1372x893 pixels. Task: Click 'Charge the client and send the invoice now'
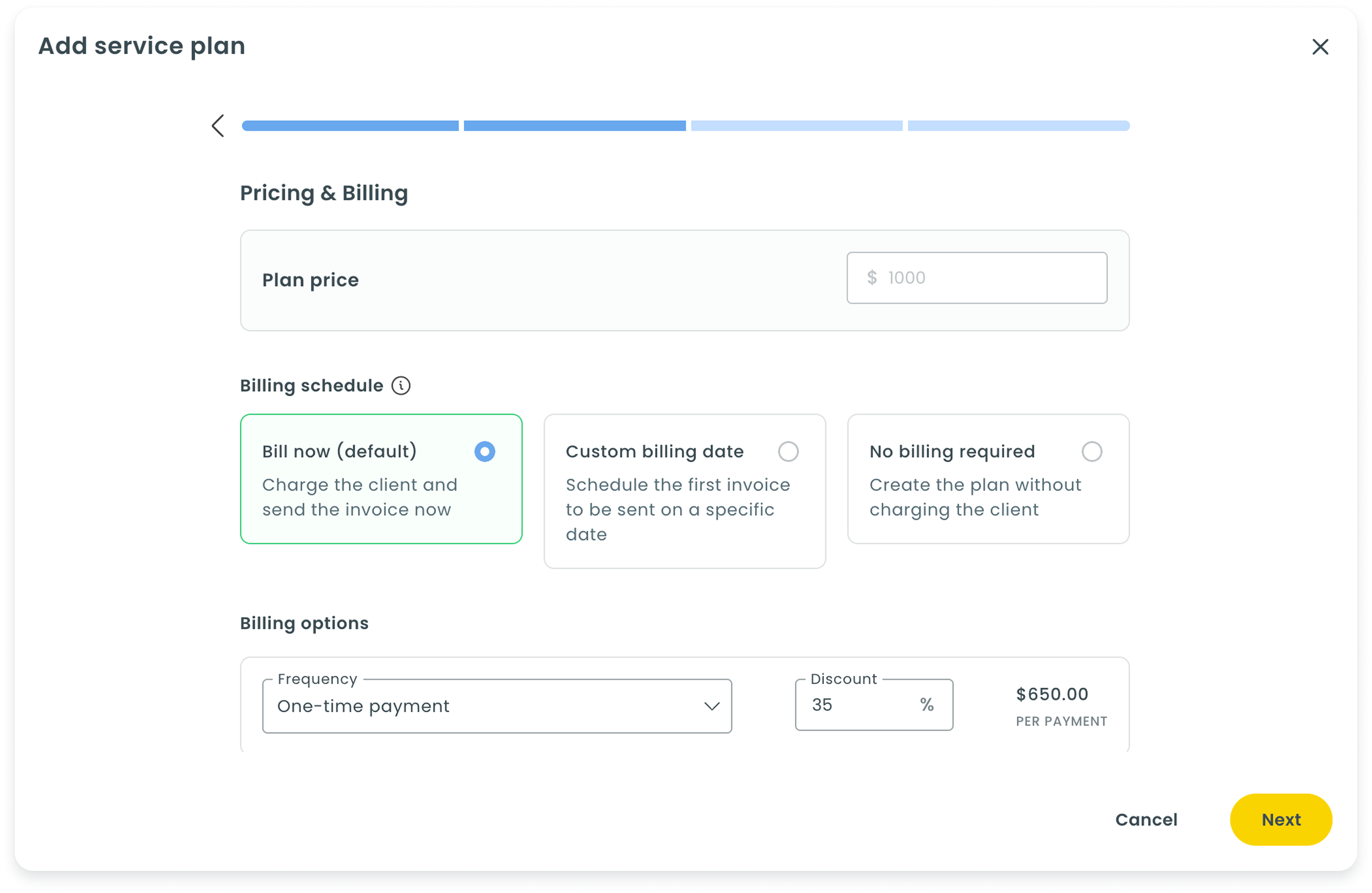point(360,497)
